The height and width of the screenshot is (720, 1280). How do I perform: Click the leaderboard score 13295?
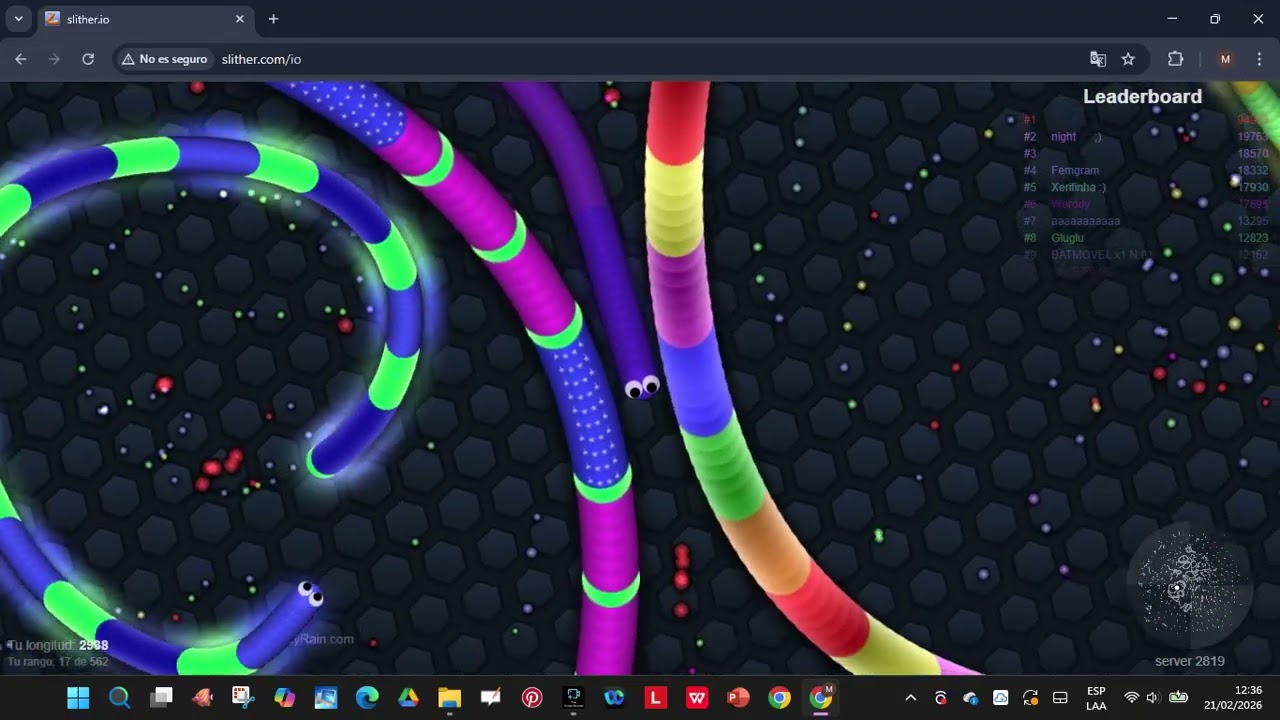pyautogui.click(x=1253, y=221)
